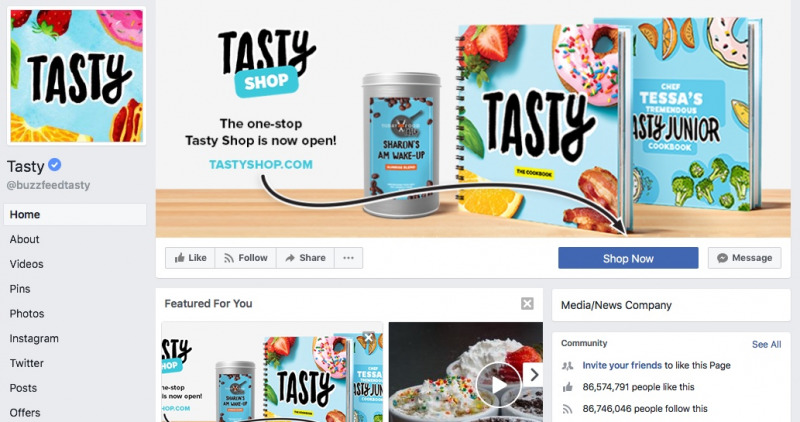Open the Tasty profile picture
The image size is (800, 422).
(x=77, y=76)
